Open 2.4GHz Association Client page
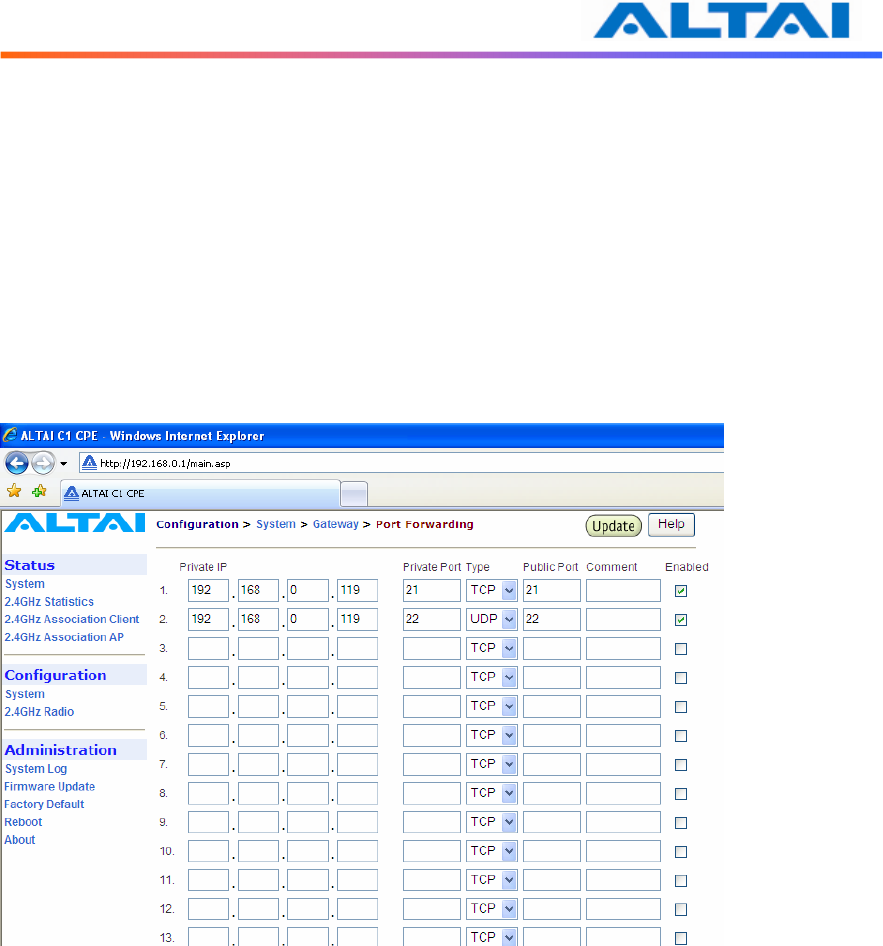This screenshot has width=883, height=946. tap(72, 619)
